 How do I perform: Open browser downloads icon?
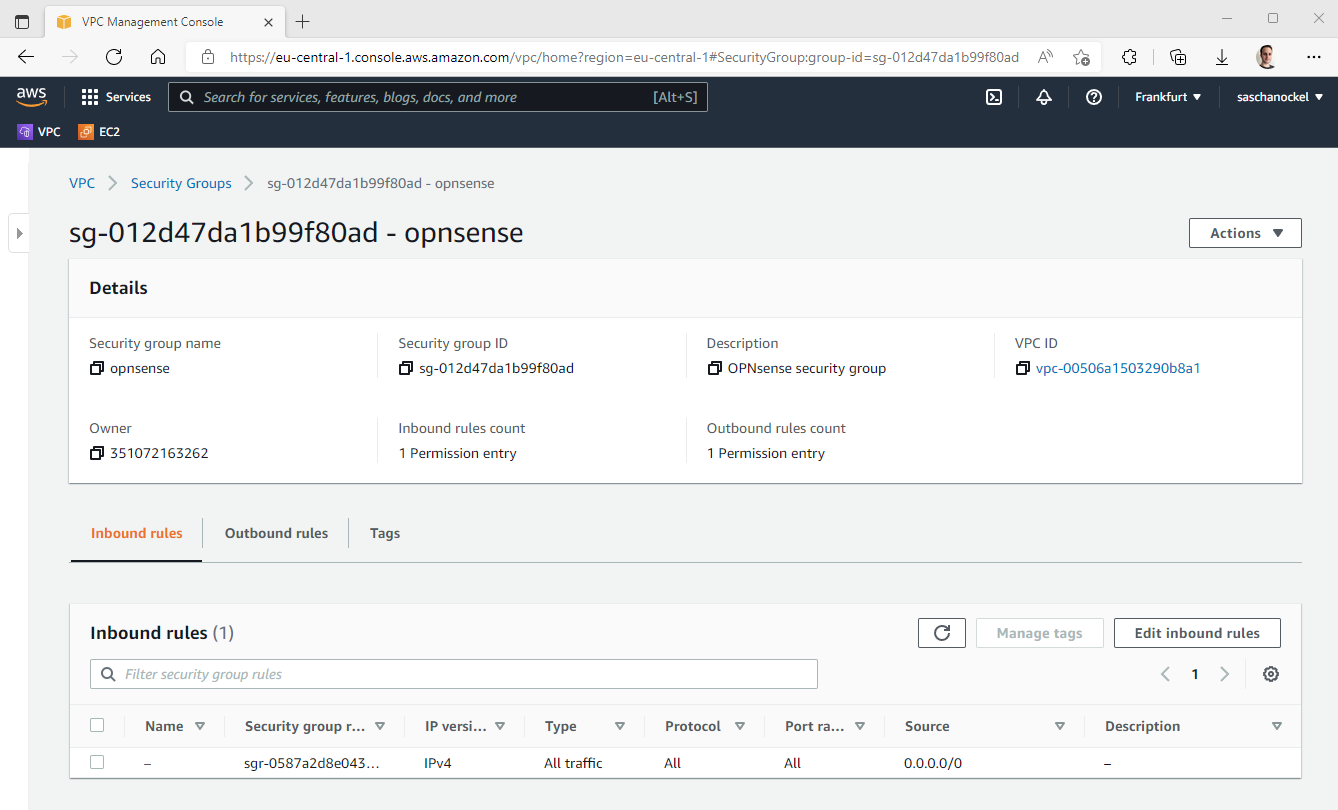click(x=1222, y=57)
